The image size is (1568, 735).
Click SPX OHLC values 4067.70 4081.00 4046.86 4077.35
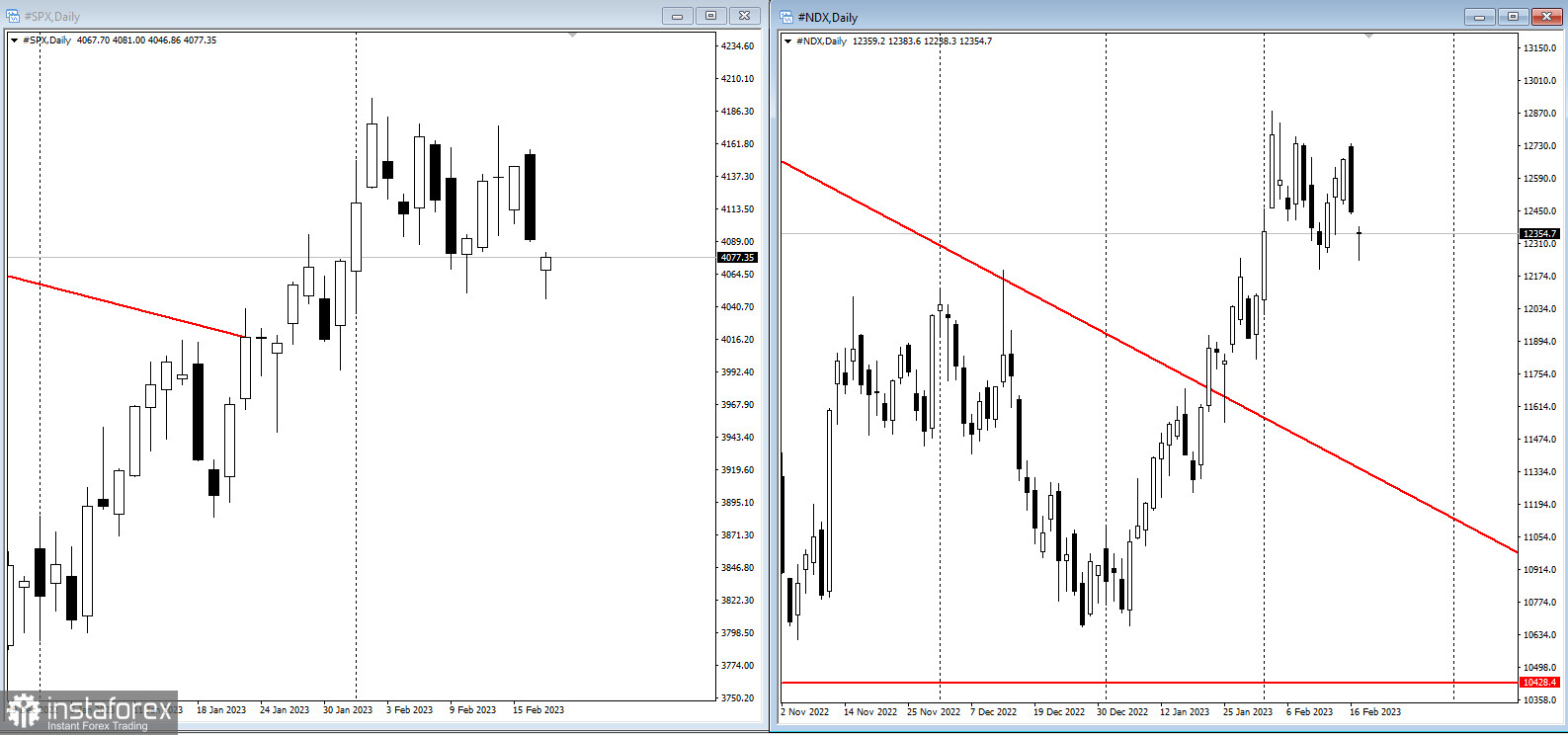[x=146, y=41]
